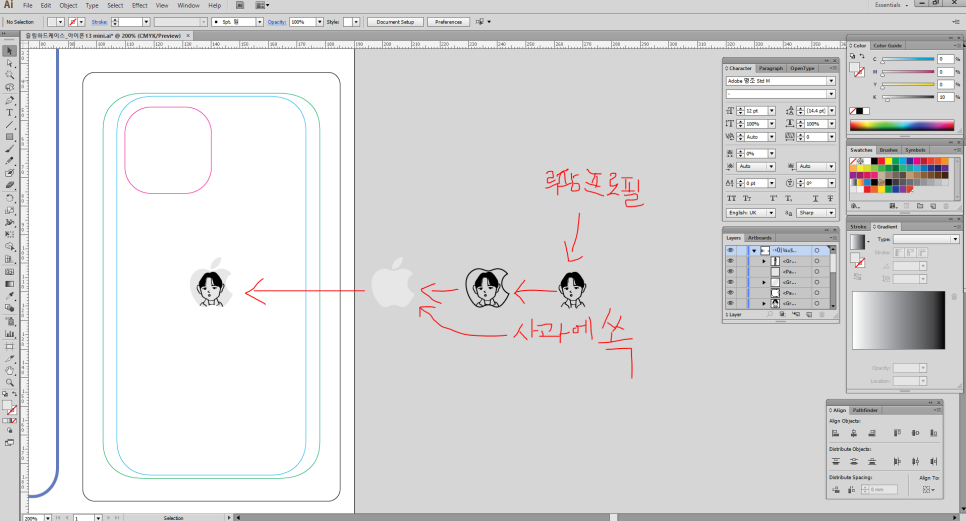Toggle Underline in Character panel
This screenshot has height=521, width=966.
point(815,198)
